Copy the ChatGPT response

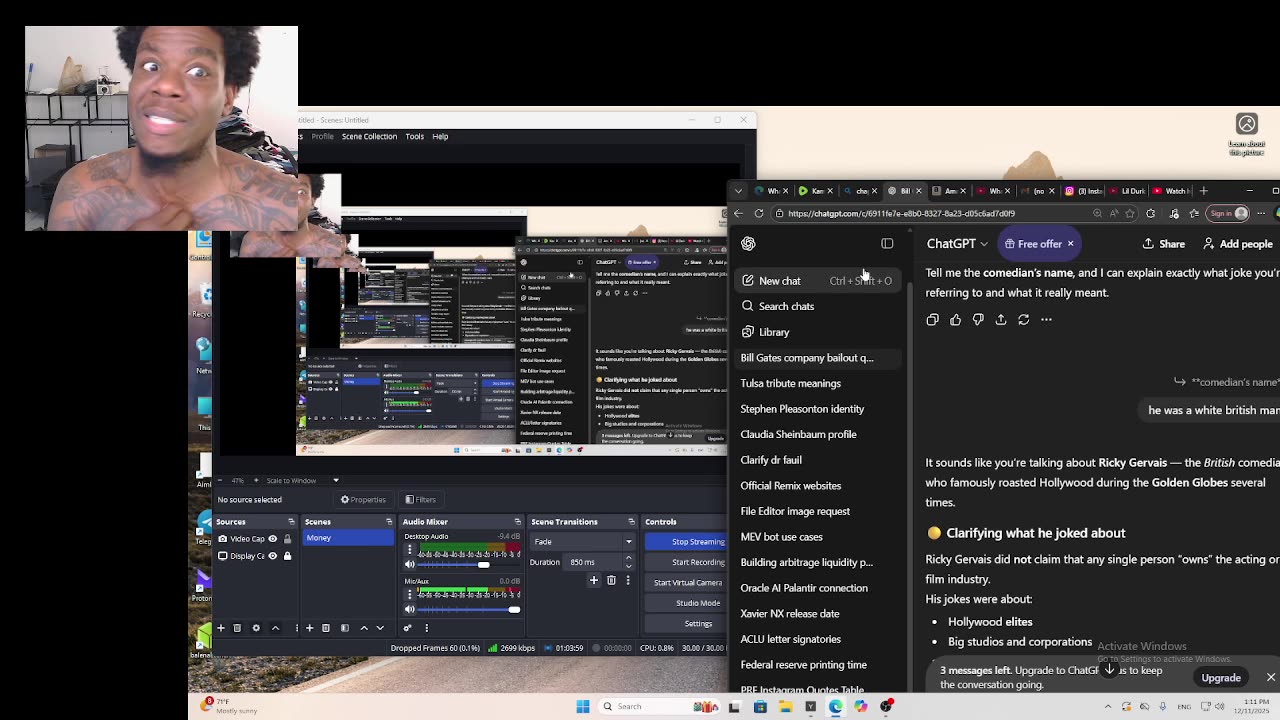[x=932, y=319]
